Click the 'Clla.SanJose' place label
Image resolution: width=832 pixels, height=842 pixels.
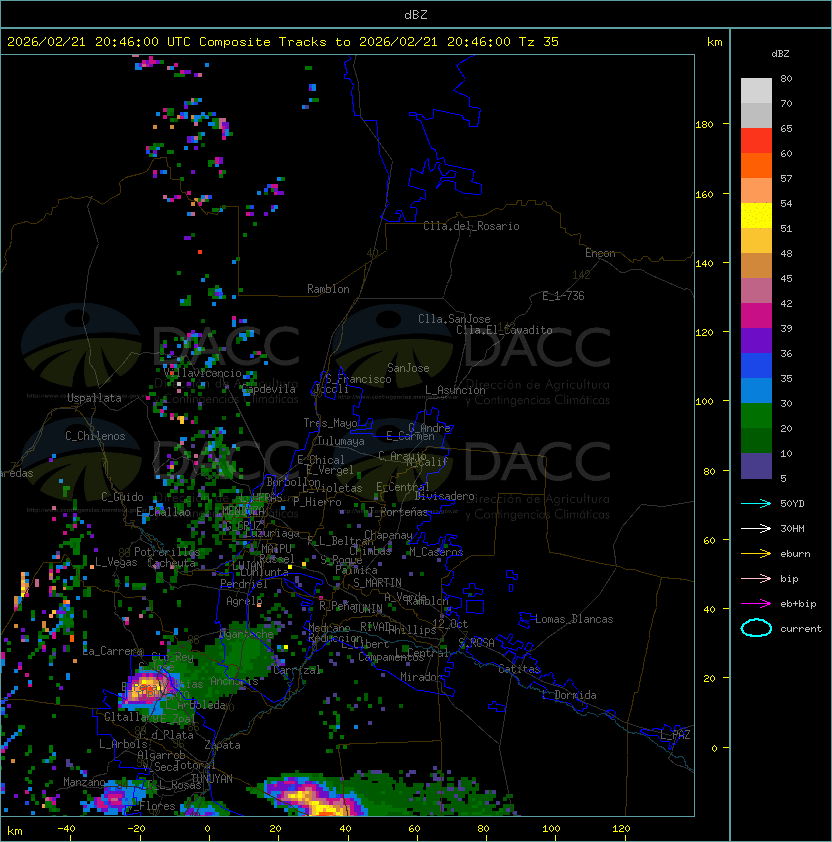tap(454, 319)
